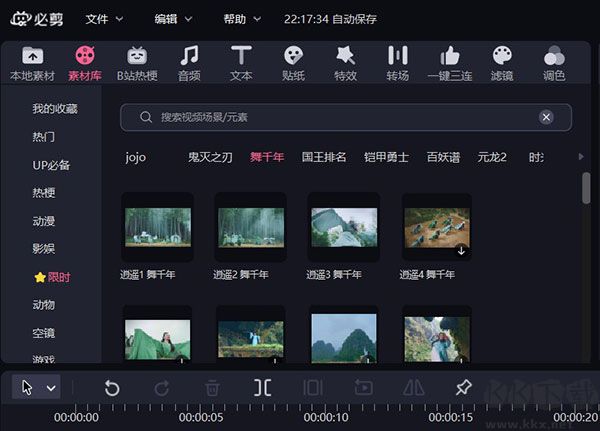Undo the last action
The width and height of the screenshot is (600, 431).
click(112, 388)
